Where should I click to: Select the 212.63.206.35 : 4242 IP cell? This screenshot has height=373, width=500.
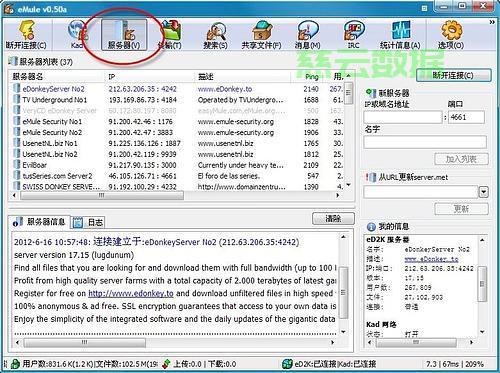point(142,89)
